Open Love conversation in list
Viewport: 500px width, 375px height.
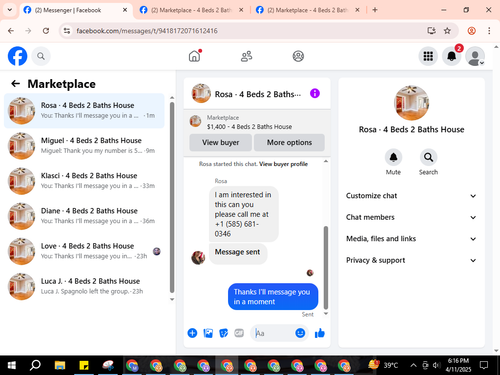tap(84, 251)
